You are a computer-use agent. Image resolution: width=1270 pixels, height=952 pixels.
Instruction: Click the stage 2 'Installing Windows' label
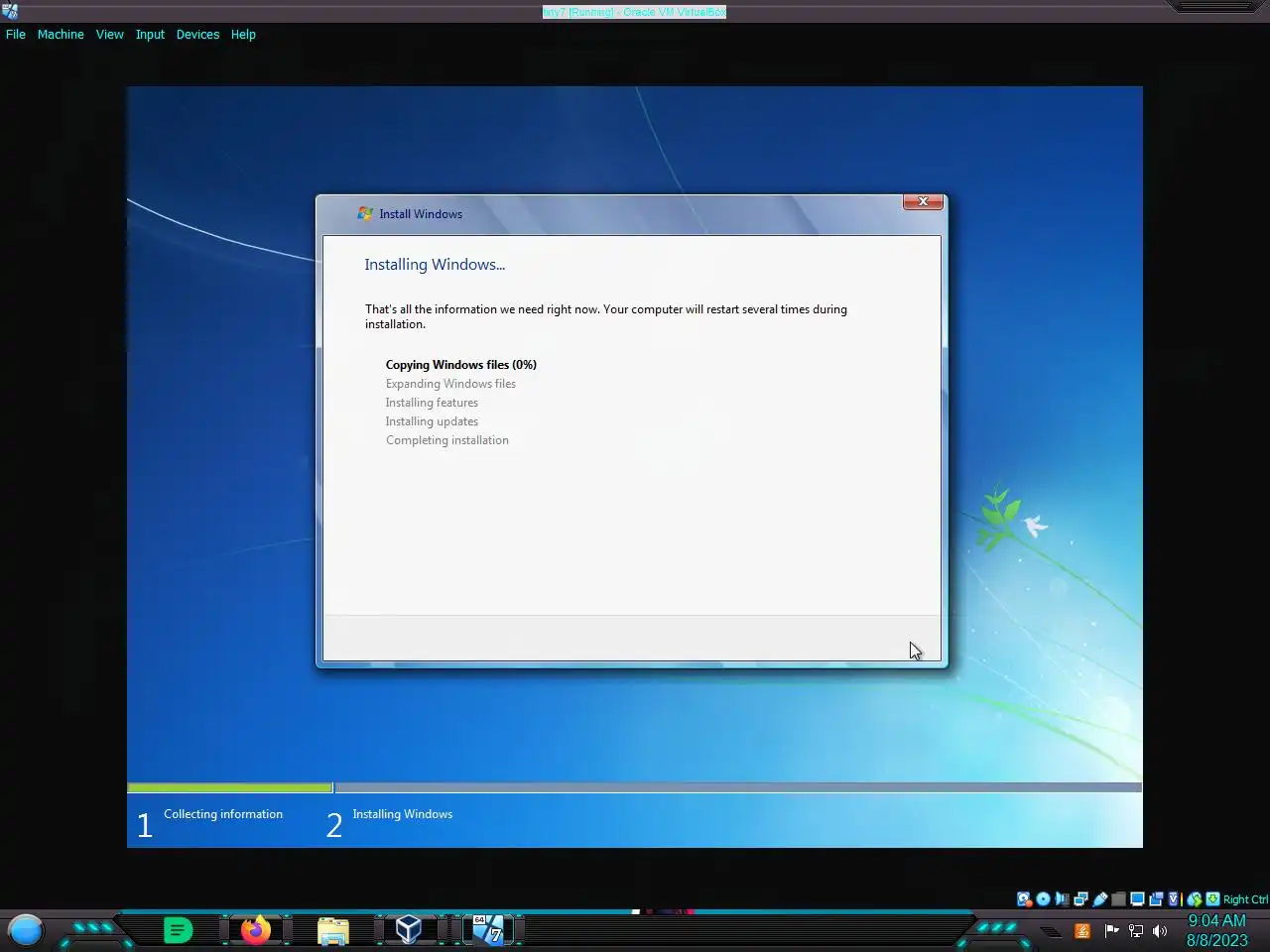point(403,814)
